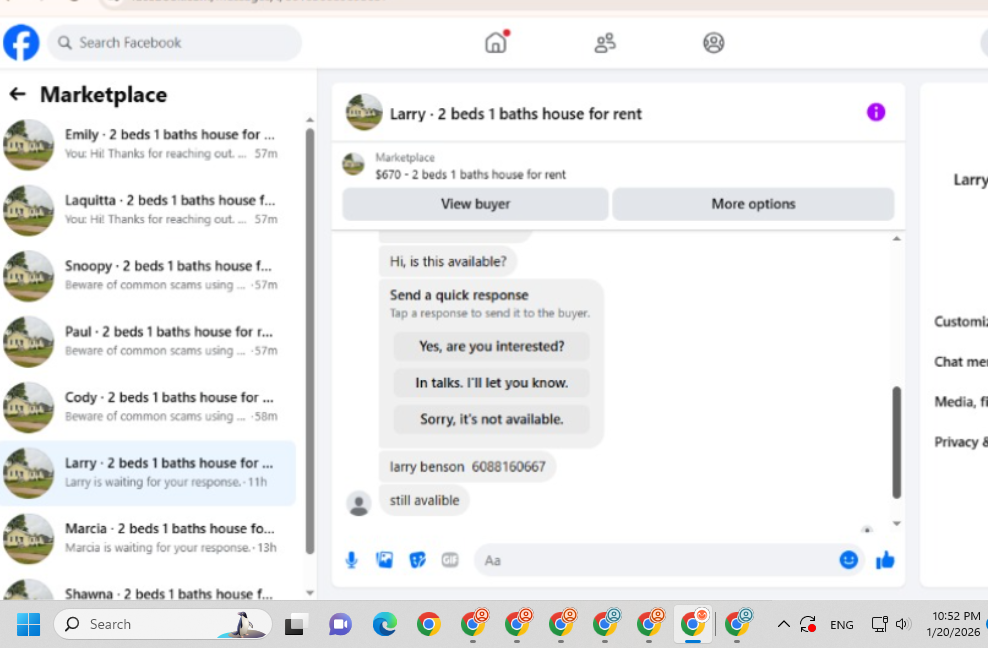Send quick reply In talks. I'll let you know.
This screenshot has width=988, height=648.
(491, 383)
